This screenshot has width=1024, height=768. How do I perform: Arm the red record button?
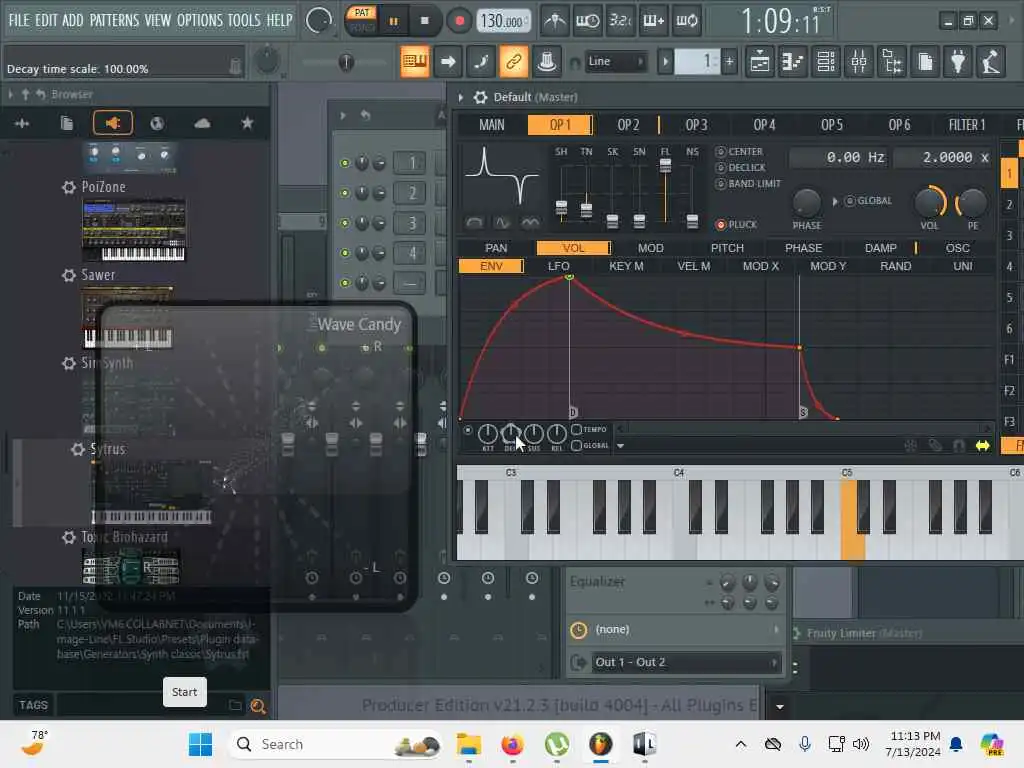pos(460,21)
